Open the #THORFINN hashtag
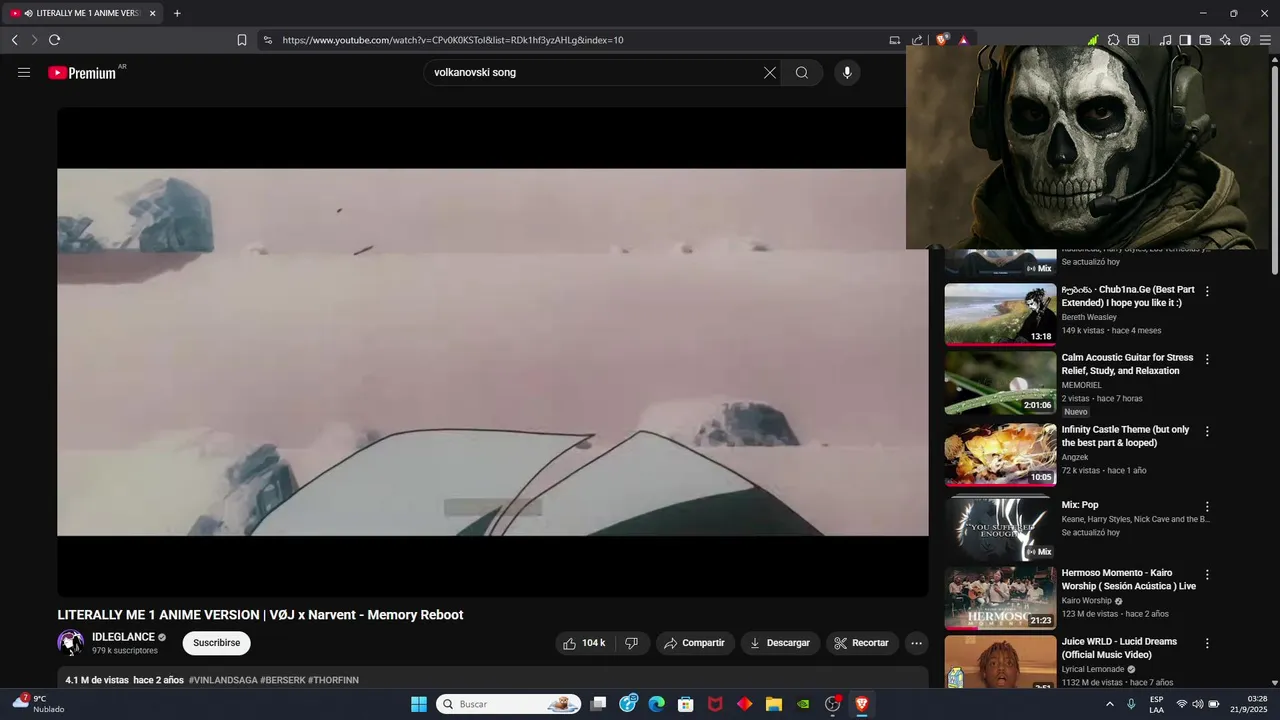Image resolution: width=1280 pixels, height=720 pixels. (333, 680)
